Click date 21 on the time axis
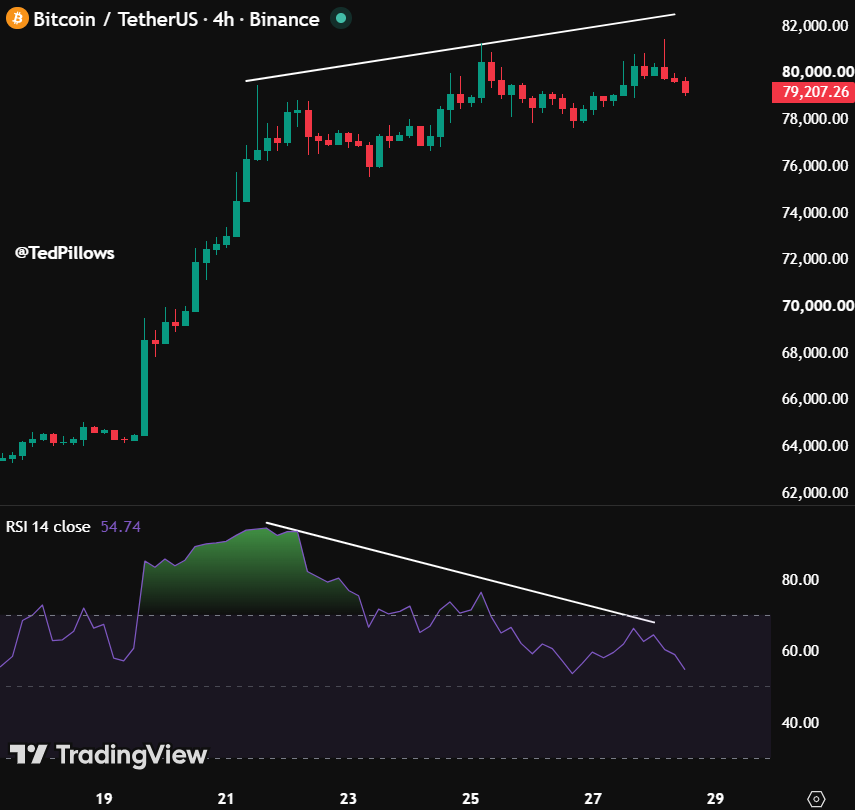 coord(226,799)
